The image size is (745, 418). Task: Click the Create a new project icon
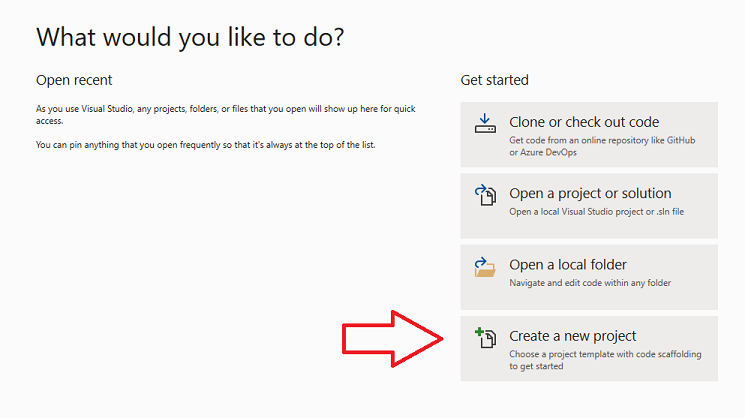pyautogui.click(x=485, y=338)
